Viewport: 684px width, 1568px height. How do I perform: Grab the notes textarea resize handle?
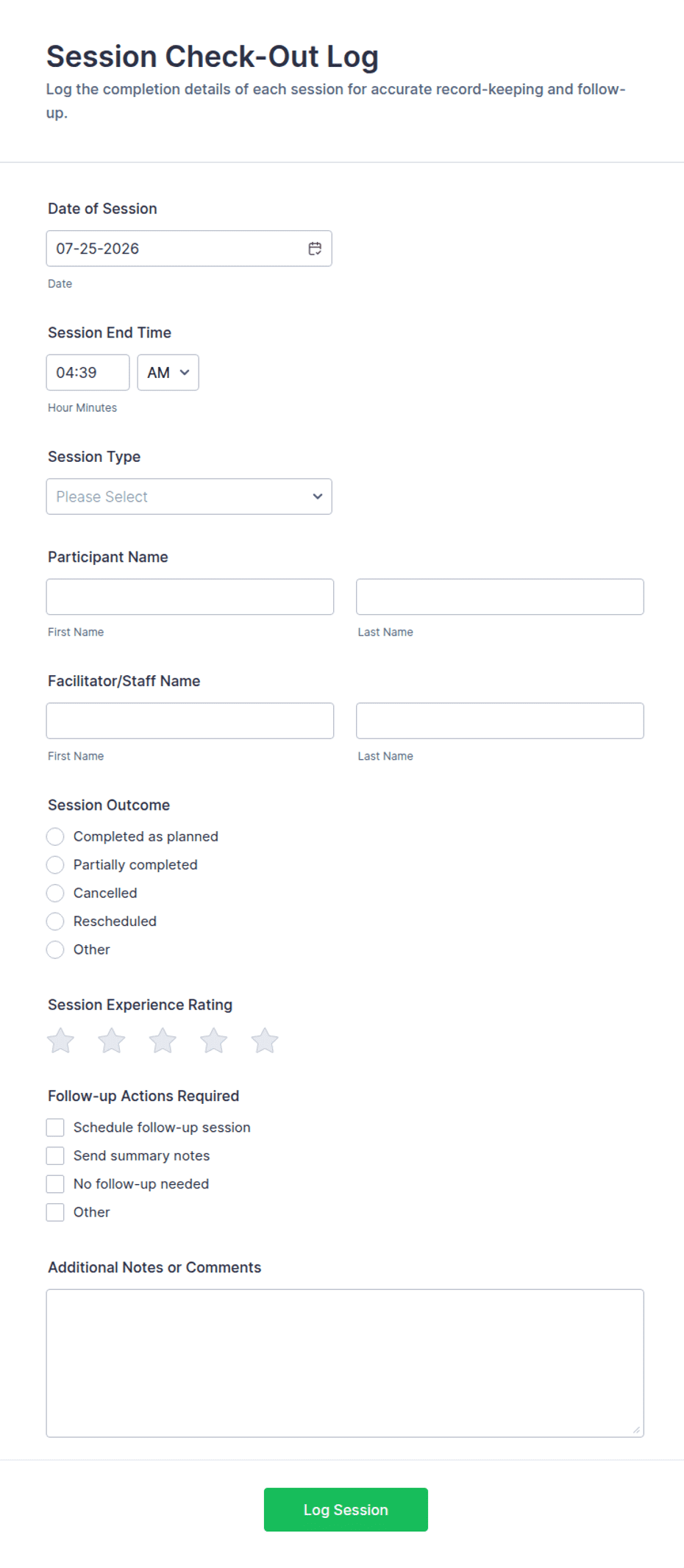tap(636, 1430)
